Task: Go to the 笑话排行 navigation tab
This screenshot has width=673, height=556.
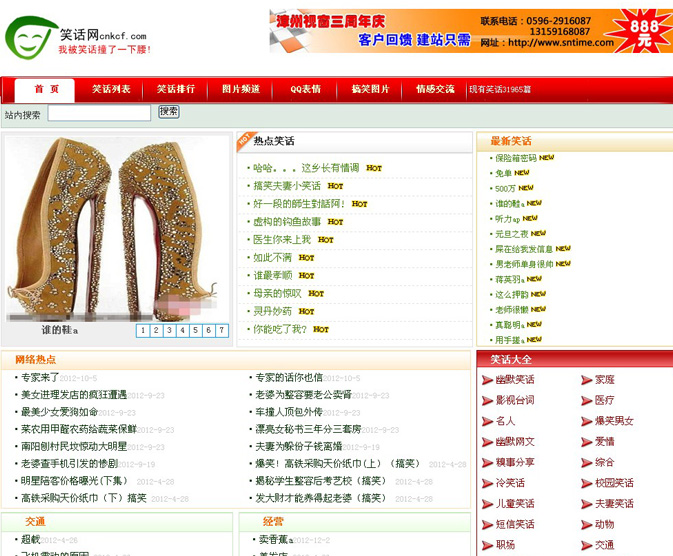Action: coord(176,89)
